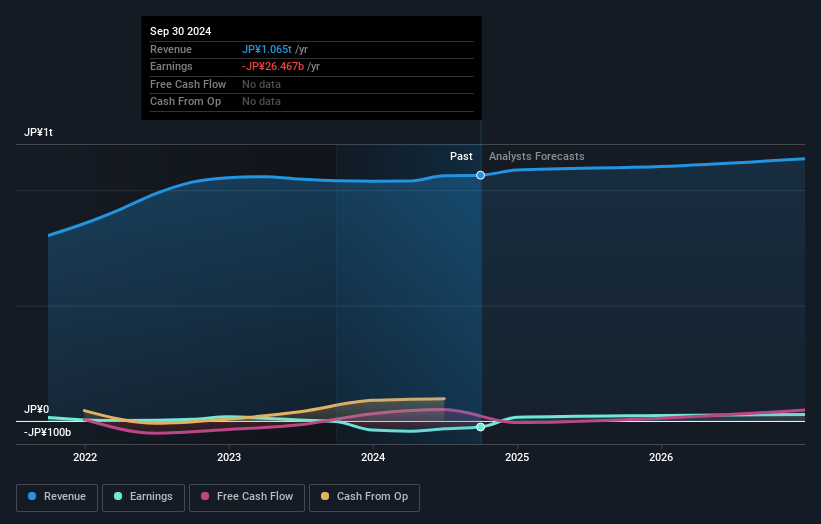The height and width of the screenshot is (524, 821).
Task: Click the Free Cash Flow No data value
Action: tap(261, 84)
